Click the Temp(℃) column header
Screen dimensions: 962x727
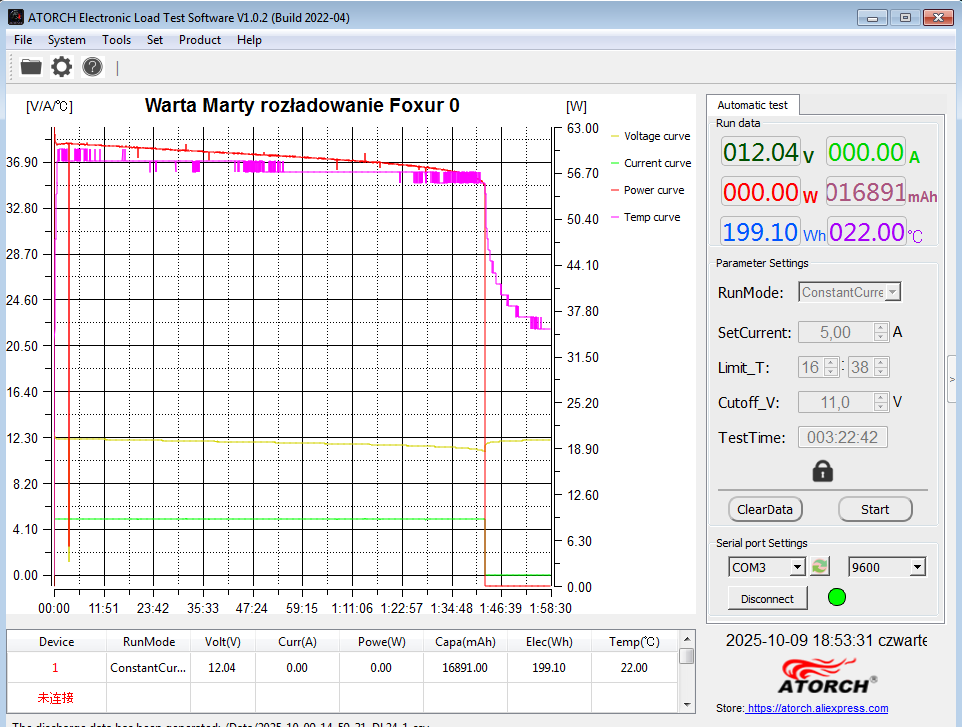634,642
